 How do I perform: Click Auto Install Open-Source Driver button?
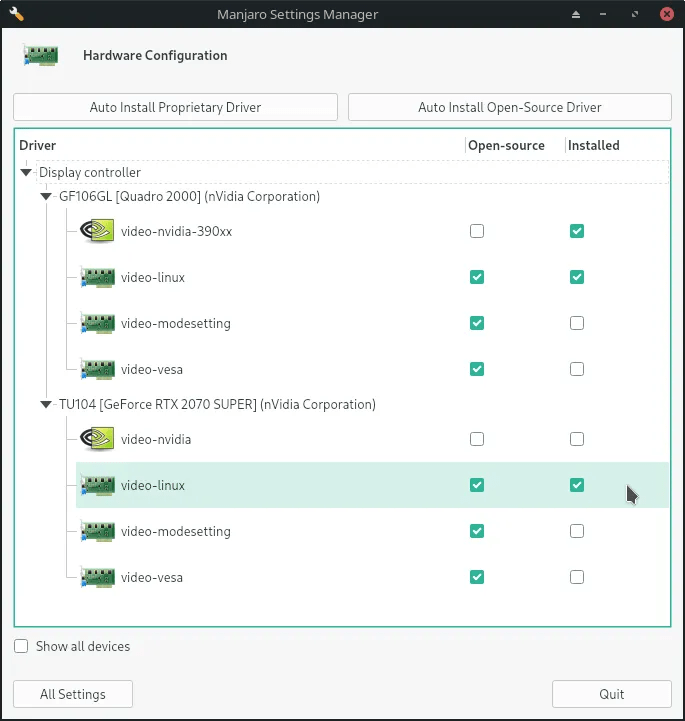(509, 107)
